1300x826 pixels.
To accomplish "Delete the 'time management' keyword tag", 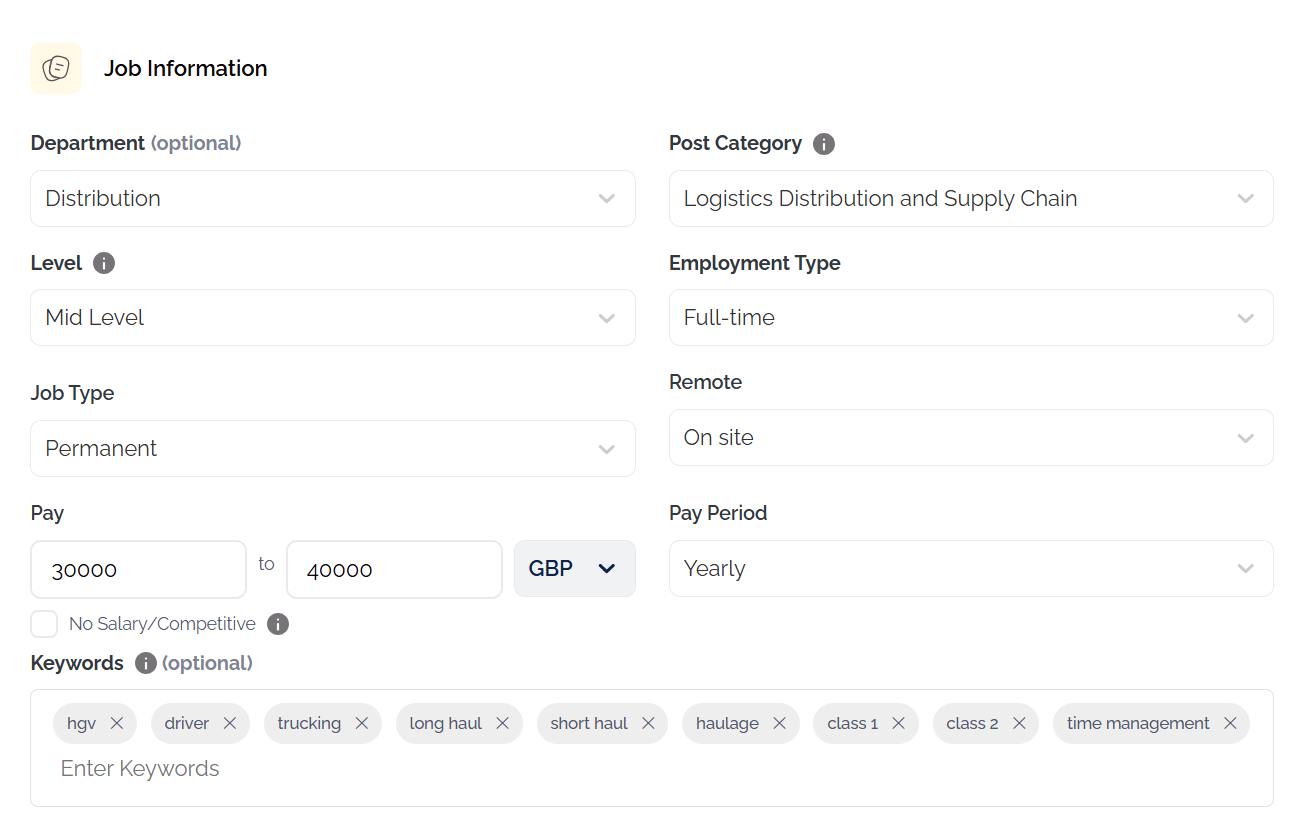I will pyautogui.click(x=1230, y=723).
